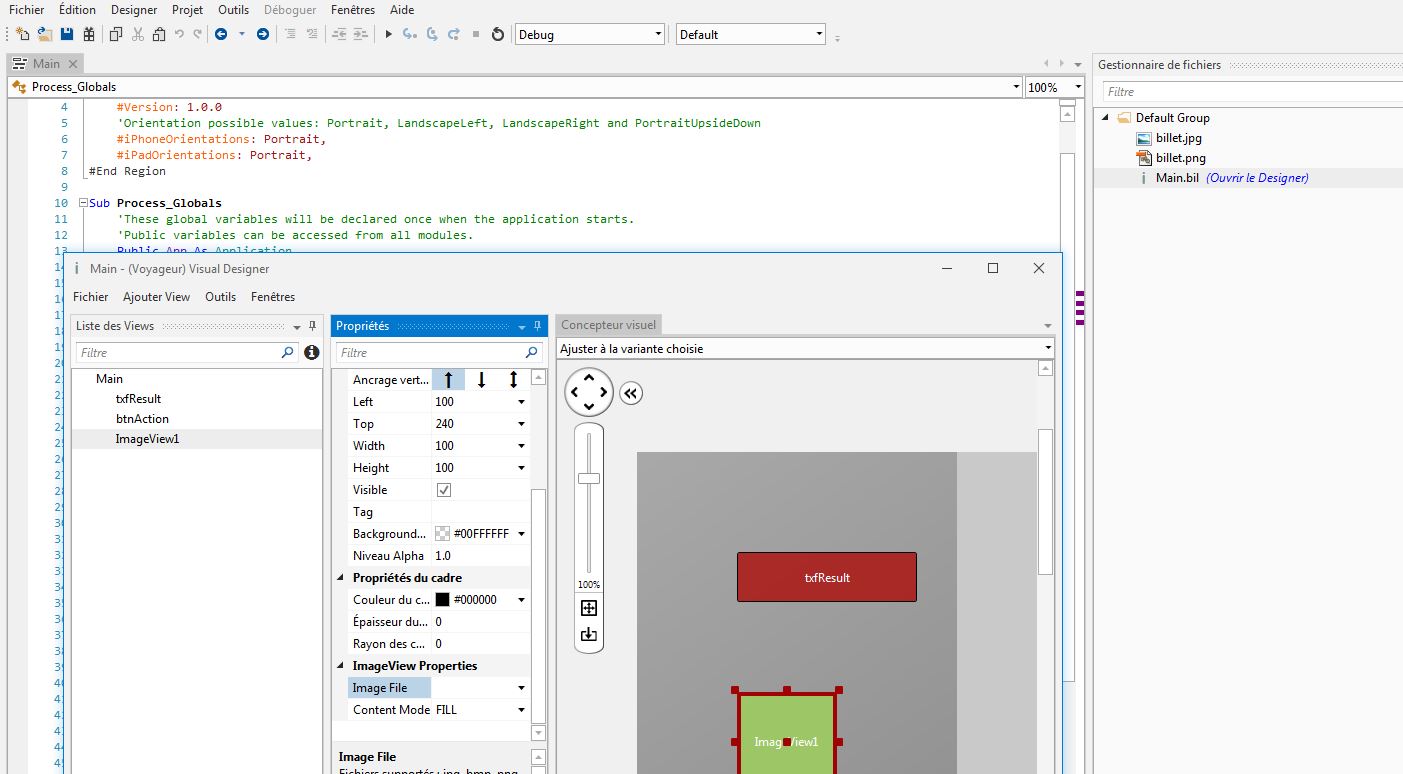Image resolution: width=1403 pixels, height=774 pixels.
Task: Click the info icon beside views filter
Action: click(x=312, y=353)
